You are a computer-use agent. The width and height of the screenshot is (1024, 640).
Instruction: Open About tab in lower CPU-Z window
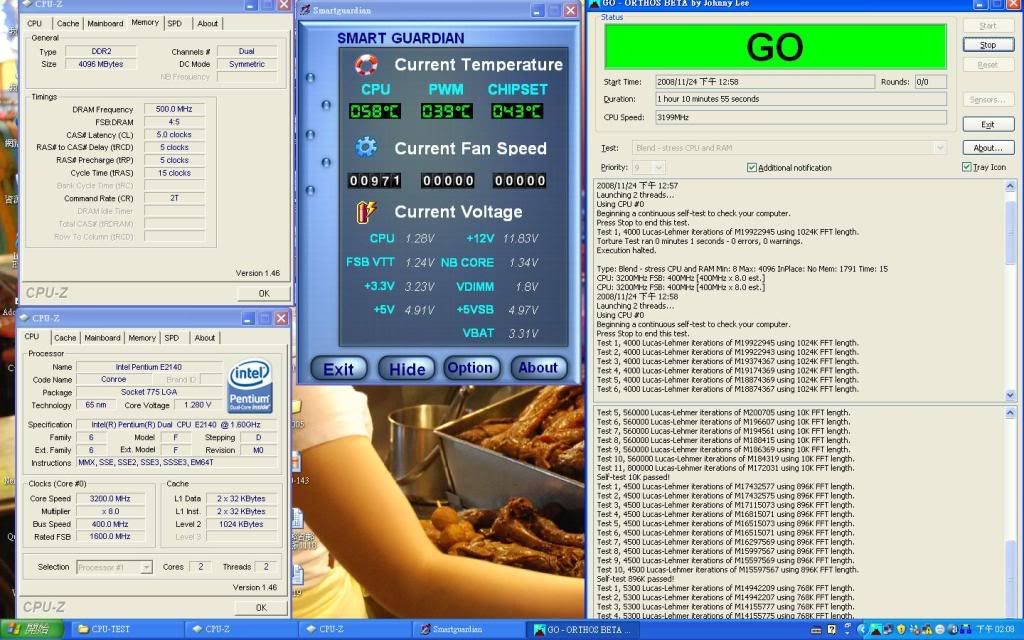click(x=204, y=338)
